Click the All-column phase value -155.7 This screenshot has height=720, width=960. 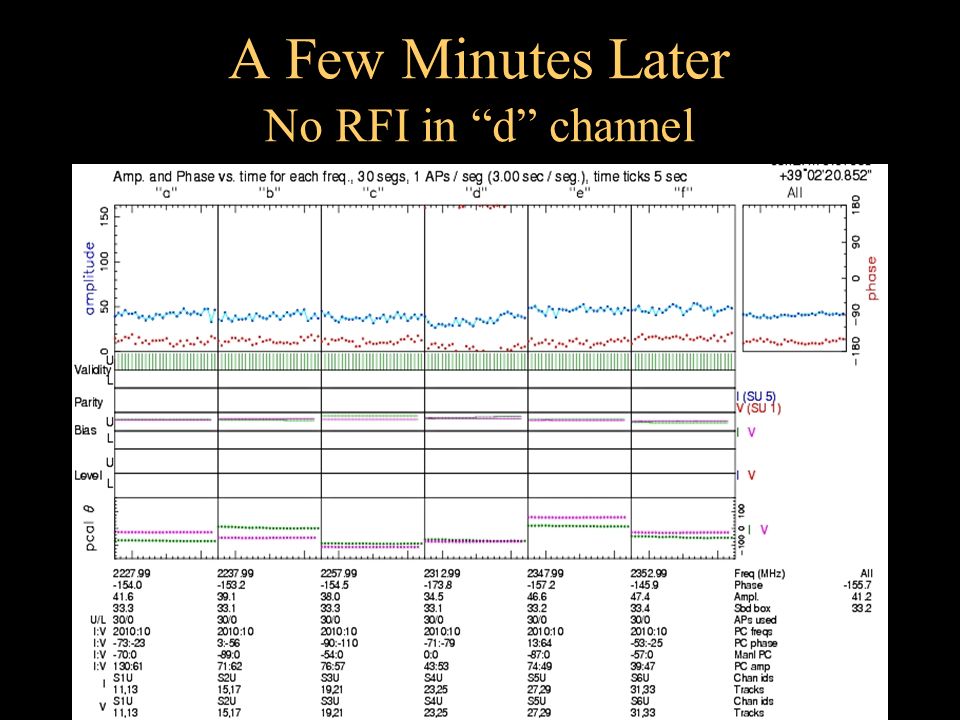(858, 585)
